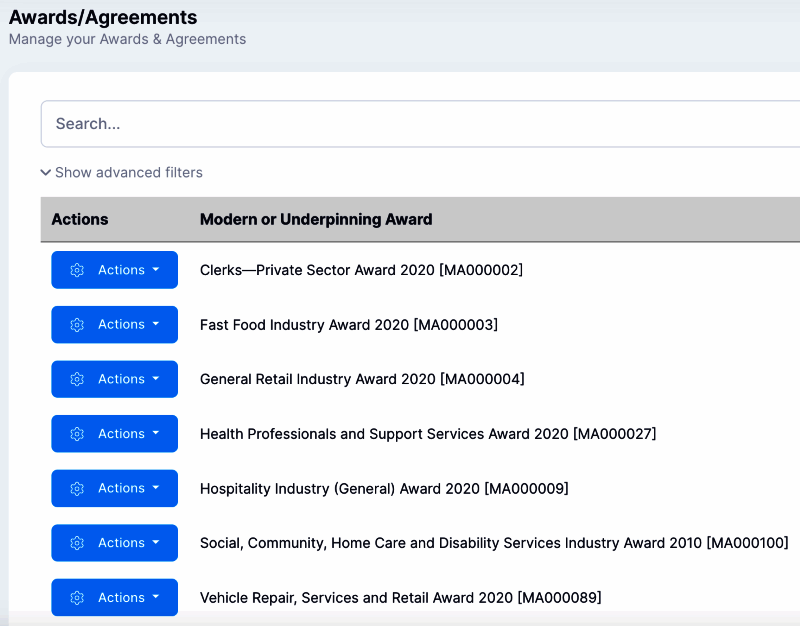Click gear icon in Health Professionals row
This screenshot has height=626, width=800.
77,434
